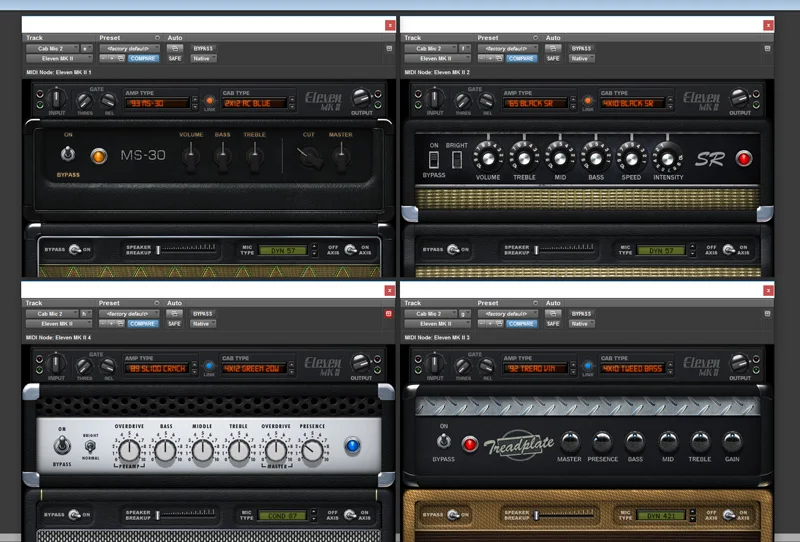Click the preset settings icon beside COMPARE in MS-30 window
This screenshot has height=542, width=800.
click(x=121, y=59)
